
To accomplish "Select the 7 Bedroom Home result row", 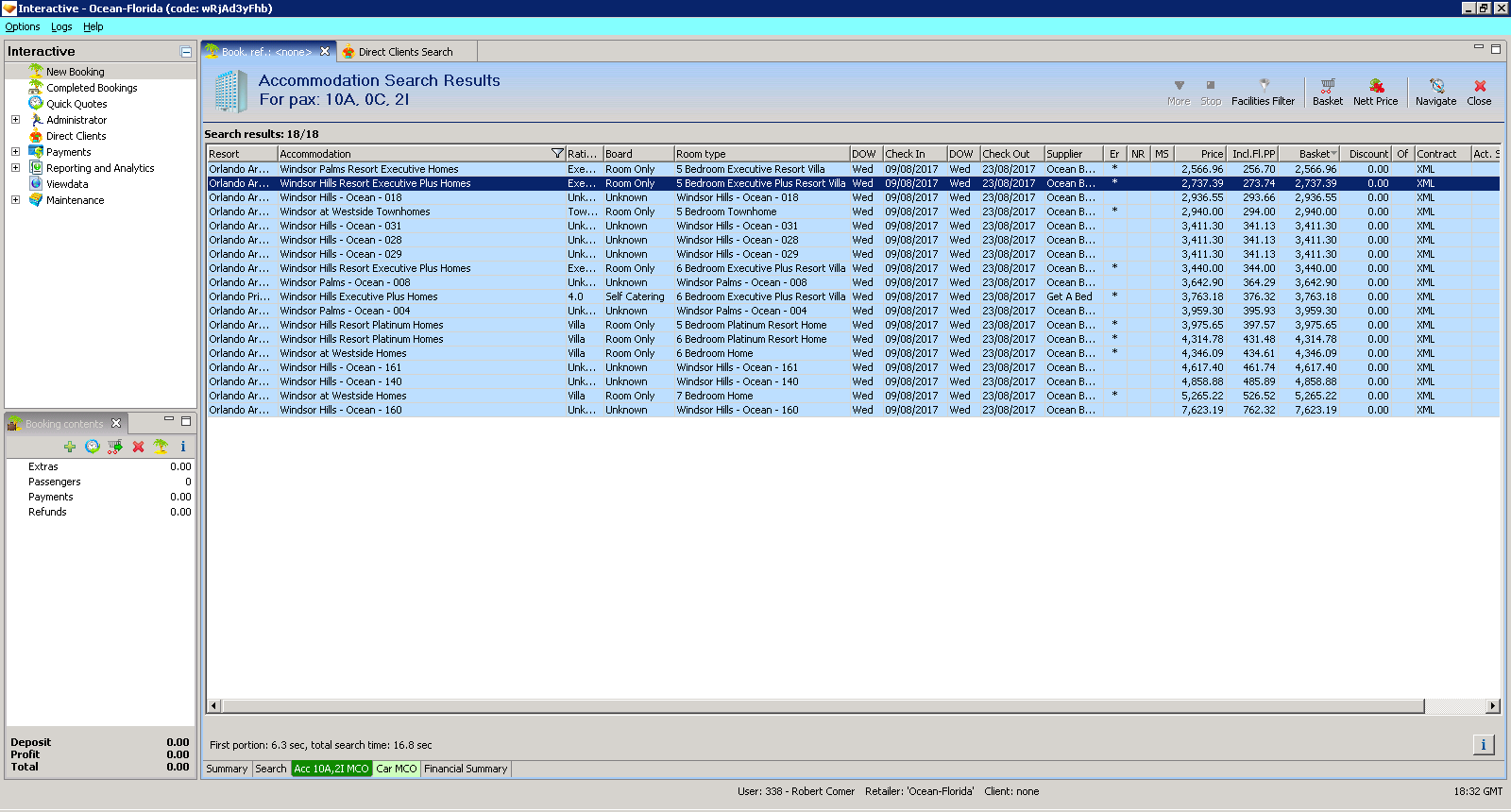I will (x=854, y=397).
